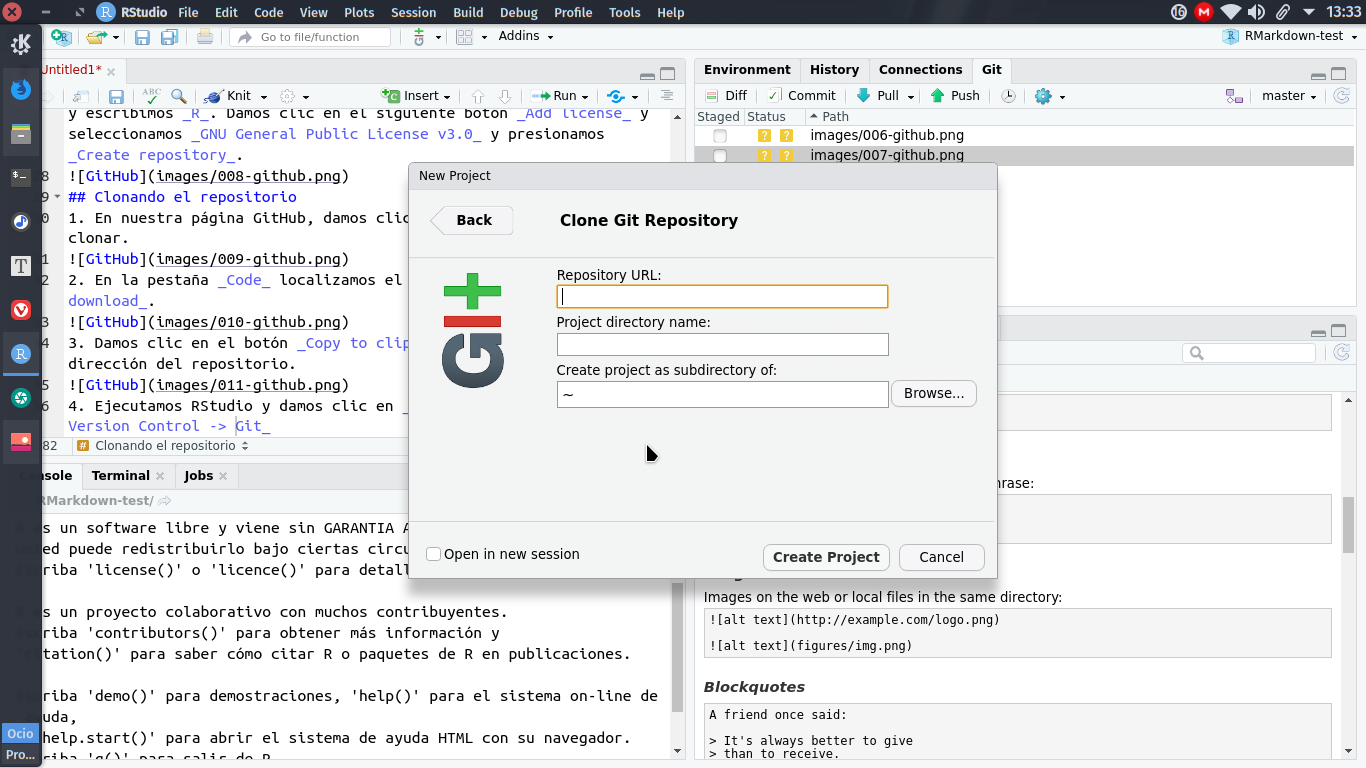Click the Firefox icon in side dock
The image size is (1366, 768).
[21, 89]
